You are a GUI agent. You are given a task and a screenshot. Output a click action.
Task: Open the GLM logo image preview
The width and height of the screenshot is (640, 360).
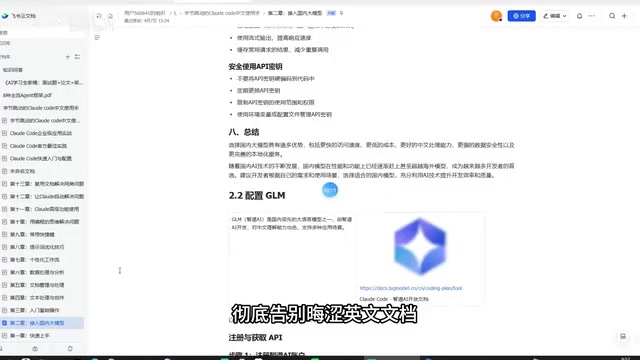tap(420, 247)
